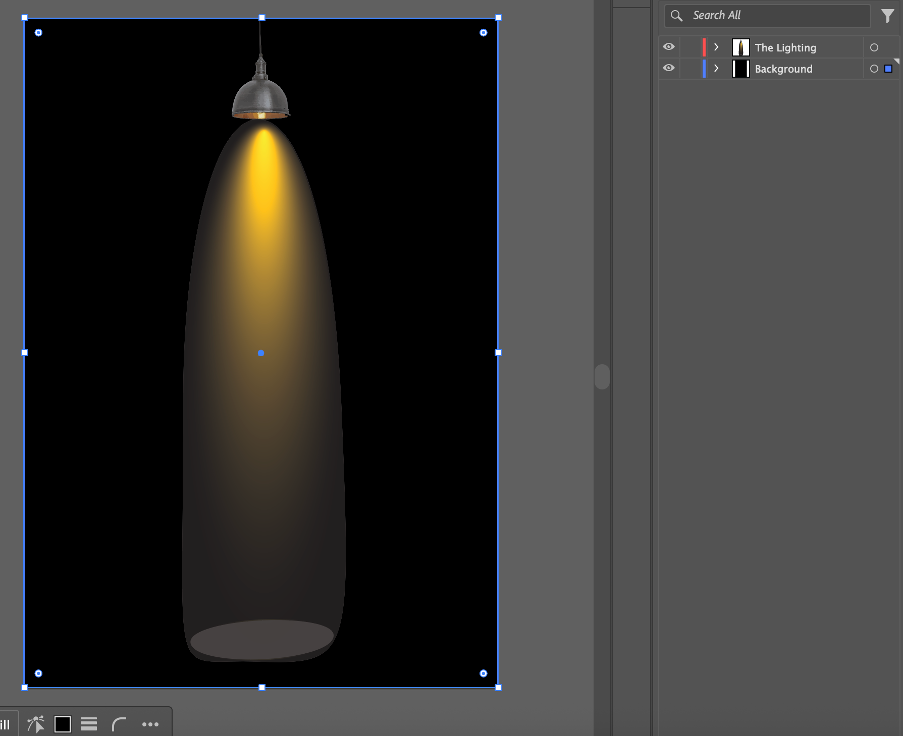Select The Lighting layer by name
The image size is (904, 736).
(785, 48)
